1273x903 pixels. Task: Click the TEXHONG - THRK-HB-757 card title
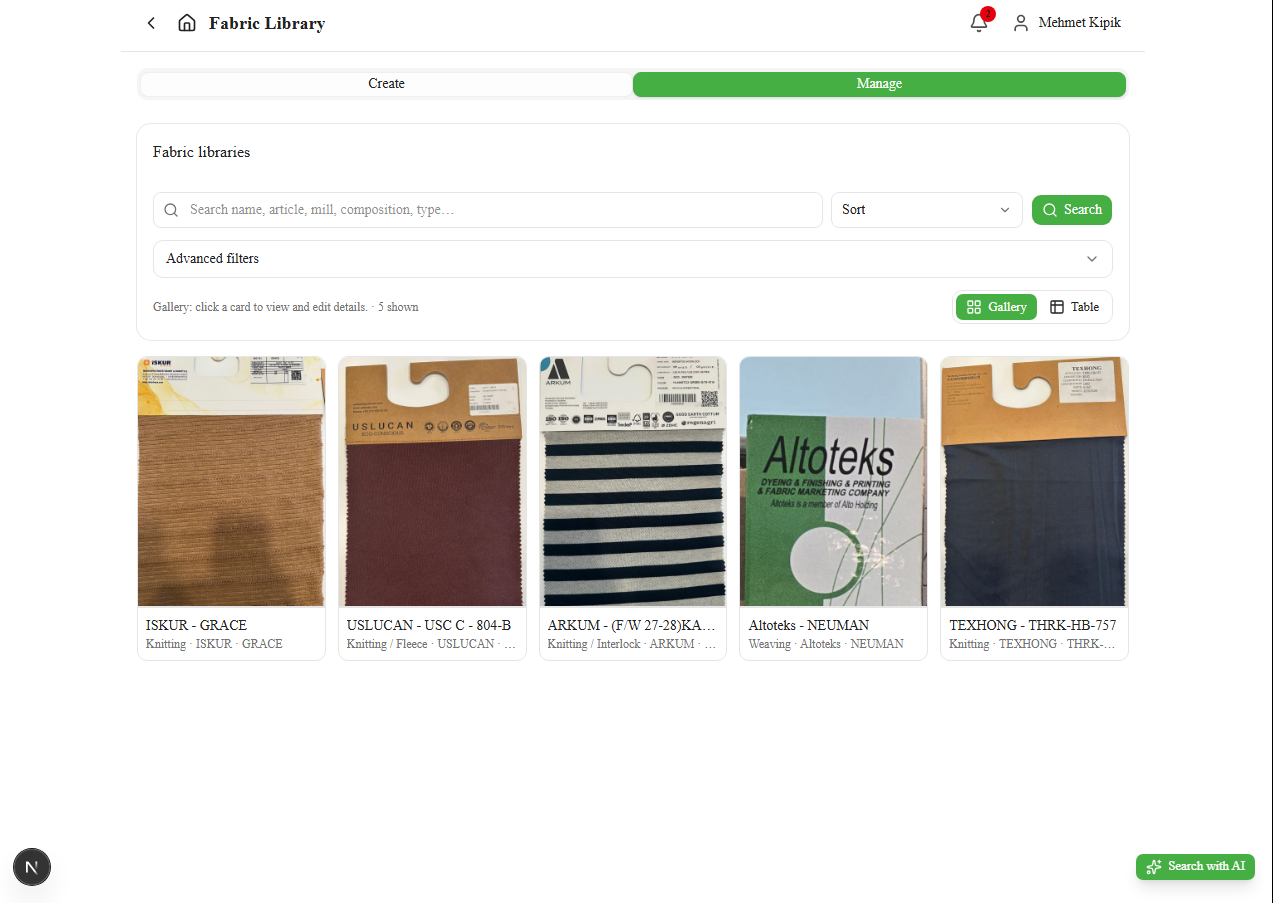click(x=1033, y=626)
